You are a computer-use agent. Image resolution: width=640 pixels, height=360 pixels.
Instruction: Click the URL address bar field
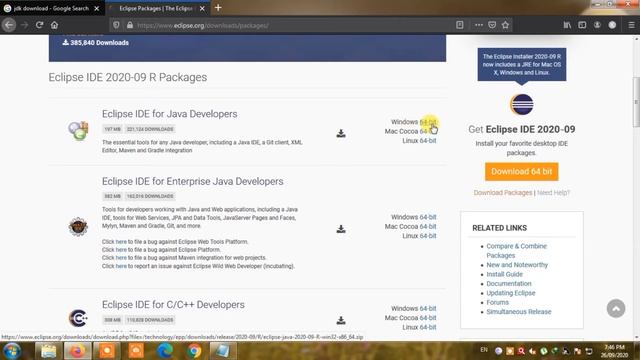tap(286, 25)
